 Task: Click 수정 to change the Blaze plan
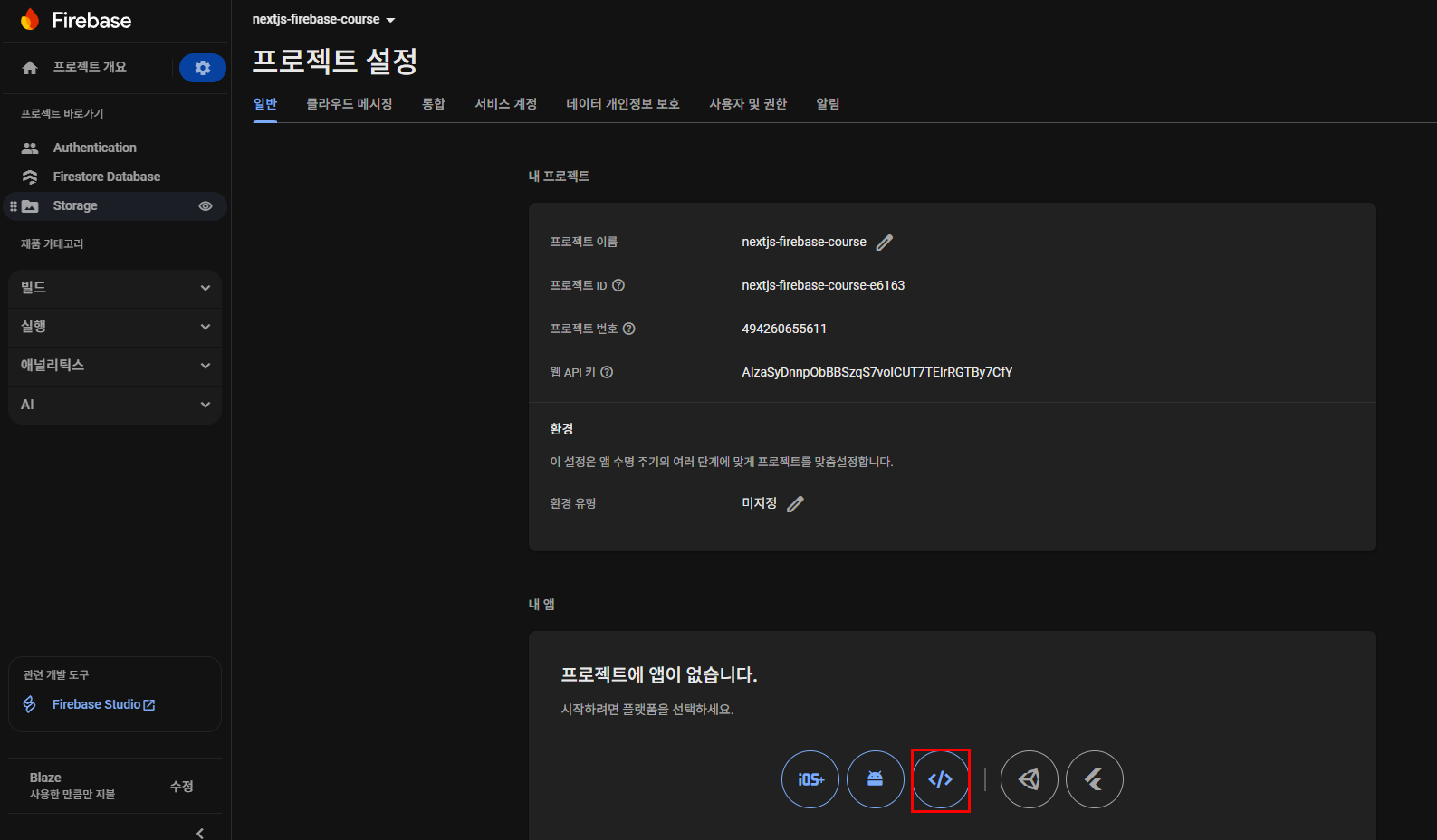182,787
